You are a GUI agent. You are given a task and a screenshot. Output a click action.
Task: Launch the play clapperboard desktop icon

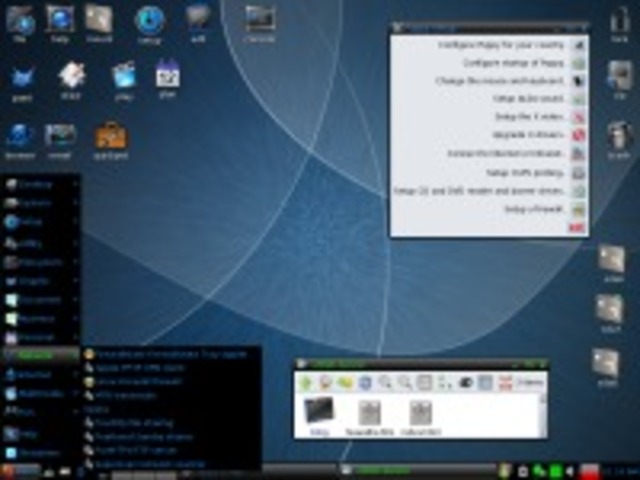click(123, 81)
